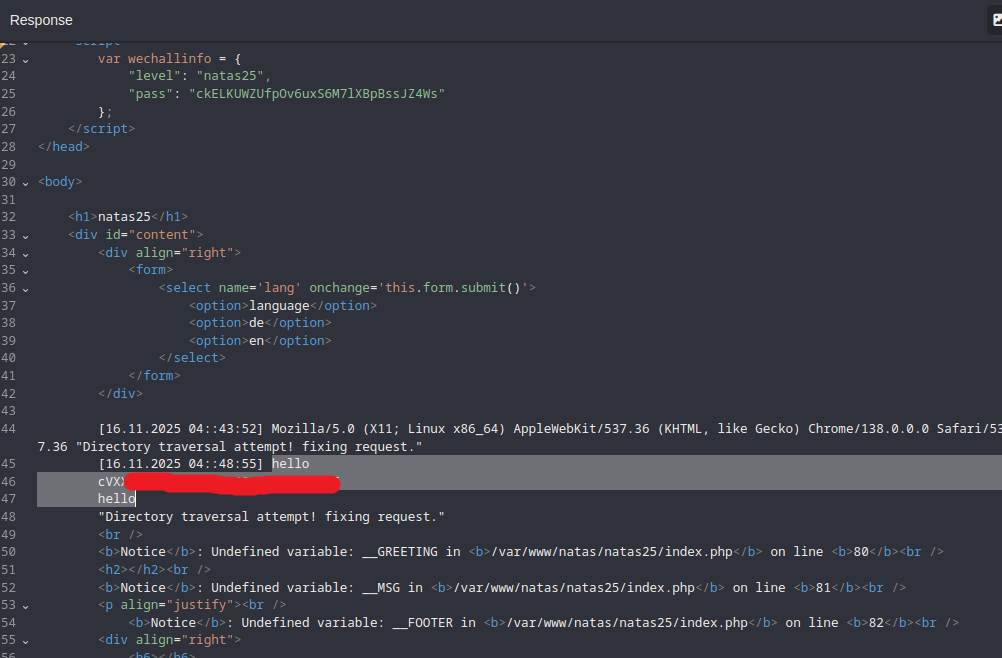Collapse the justify paragraph at line 53
This screenshot has height=658, width=1002.
coord(25,605)
